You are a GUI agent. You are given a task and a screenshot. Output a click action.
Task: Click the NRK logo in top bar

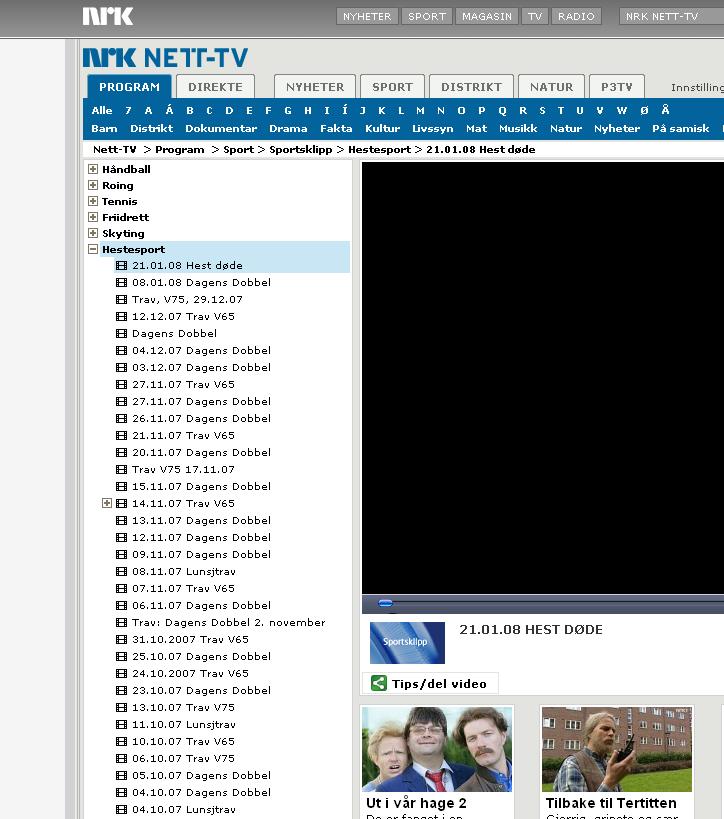[108, 16]
